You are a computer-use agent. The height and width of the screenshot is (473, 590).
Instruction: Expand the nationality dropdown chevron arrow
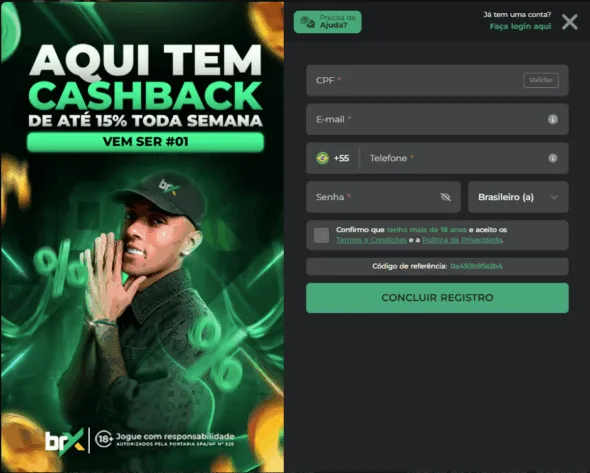[x=554, y=197]
